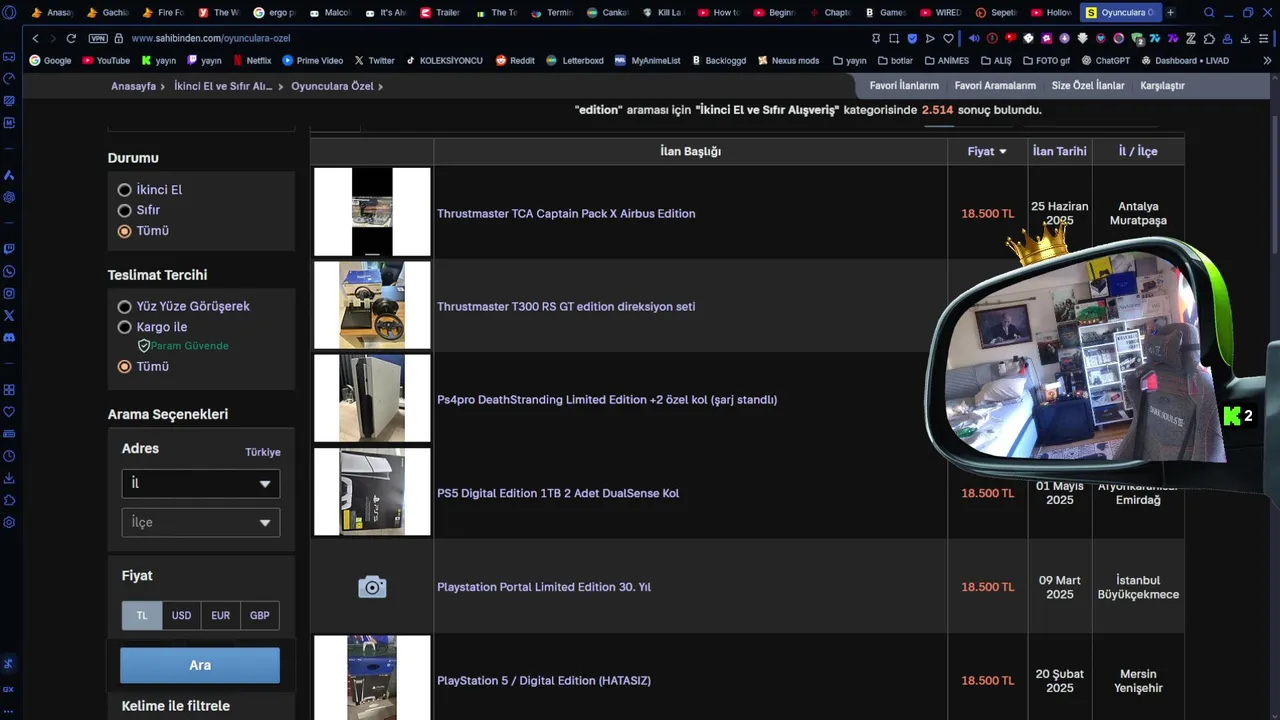The width and height of the screenshot is (1280, 720).
Task: Open PS5 Digital Edition 1TB listing
Action: coord(558,493)
